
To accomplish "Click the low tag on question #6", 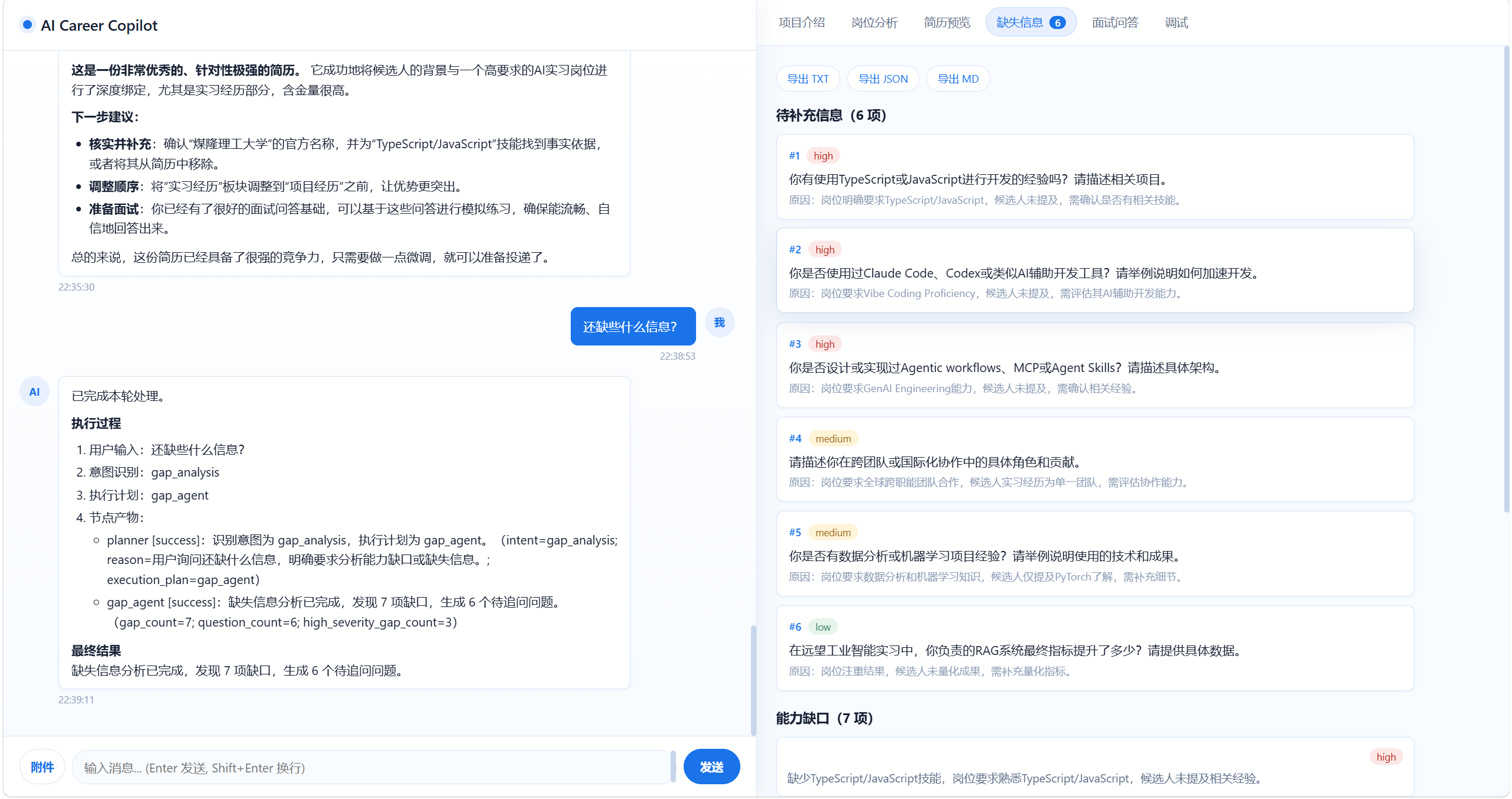I will (x=822, y=627).
